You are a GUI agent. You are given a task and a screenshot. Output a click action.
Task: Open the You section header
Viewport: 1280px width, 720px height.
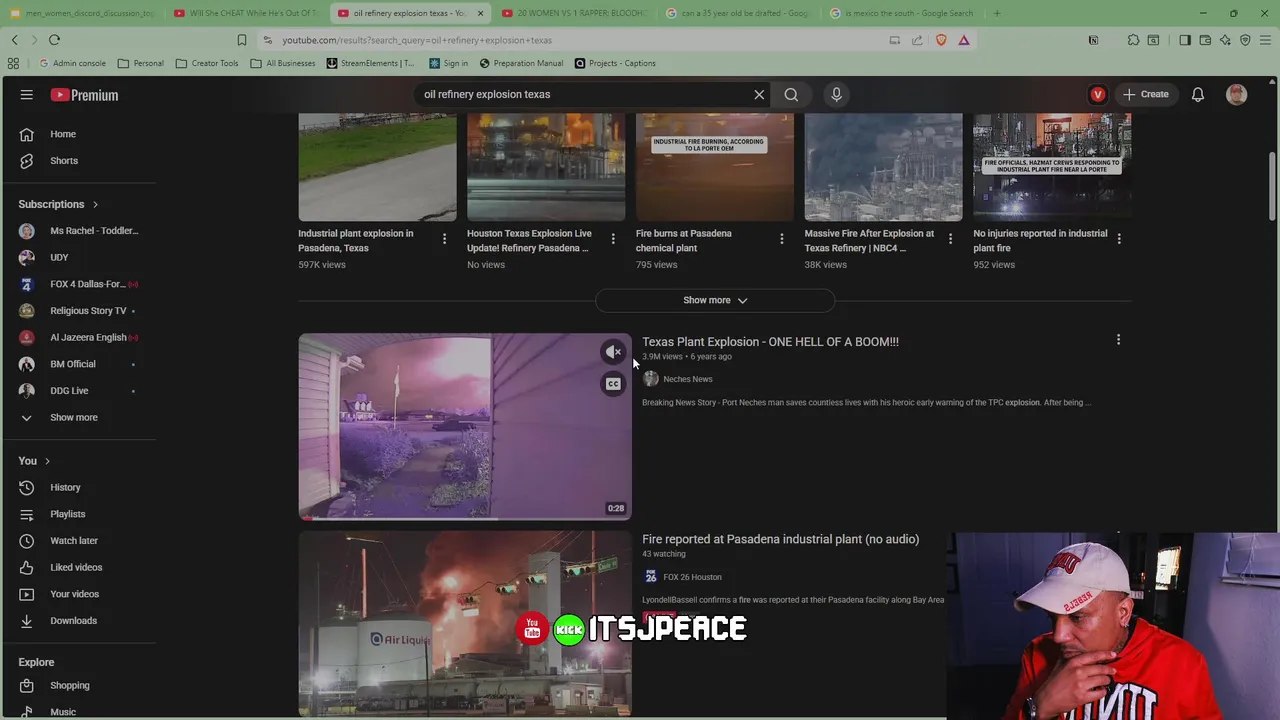coord(34,461)
